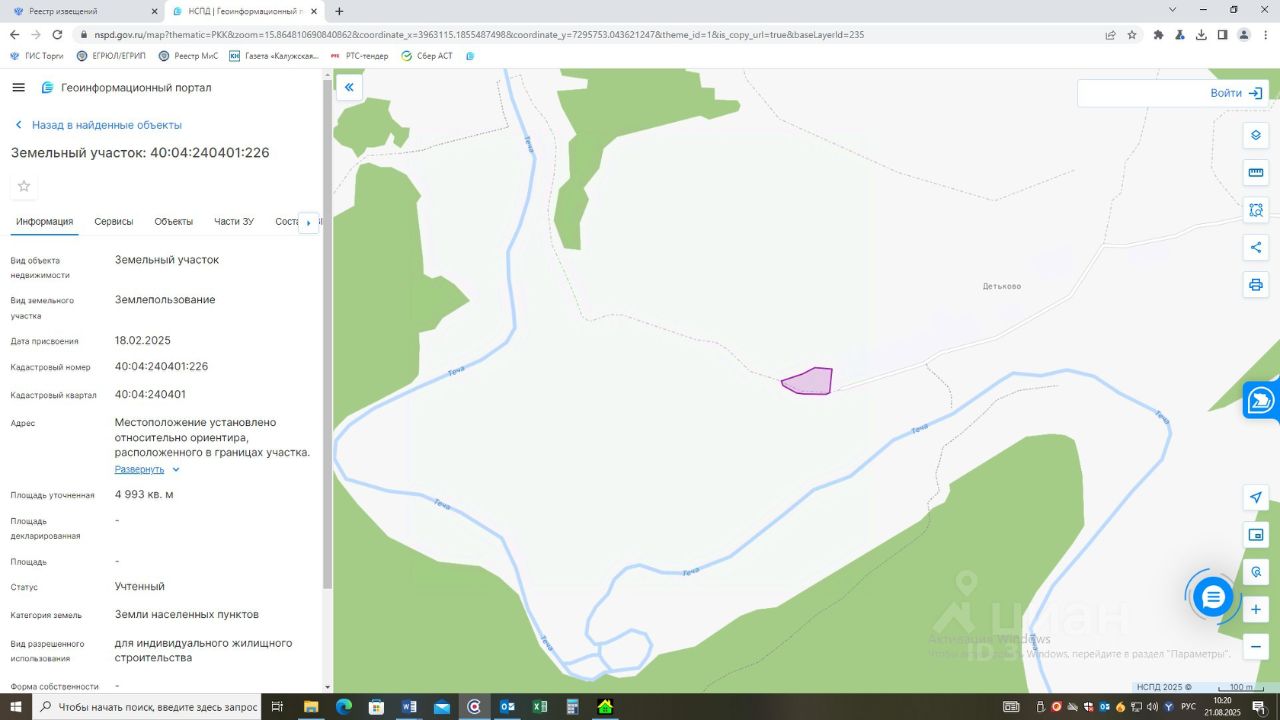This screenshot has width=1280, height=720.
Task: Open Task View from the taskbar
Action: click(278, 707)
